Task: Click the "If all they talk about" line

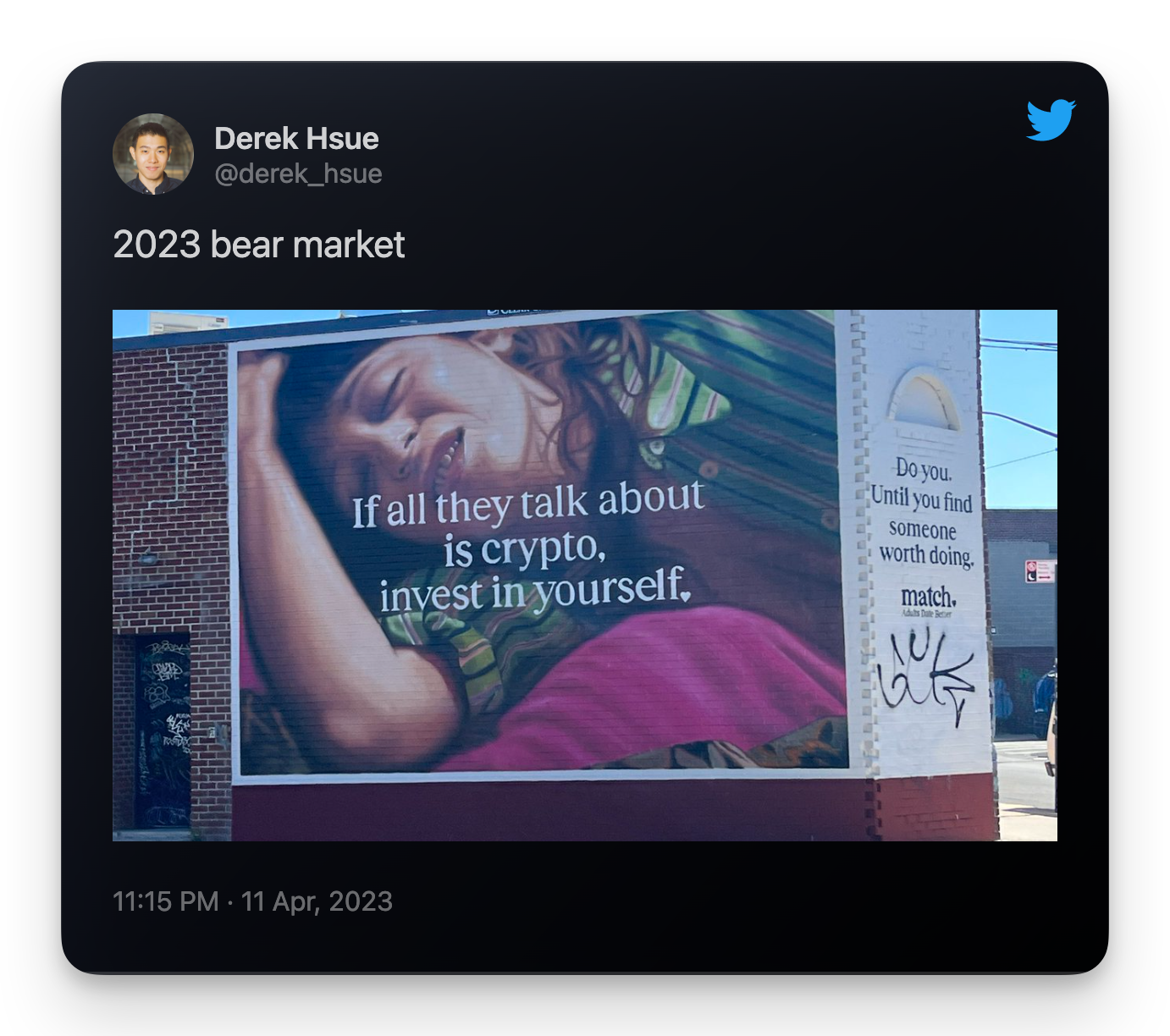Action: click(x=527, y=504)
